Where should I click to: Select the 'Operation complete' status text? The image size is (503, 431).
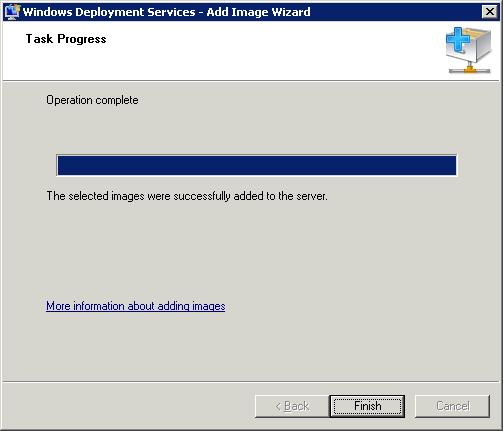point(92,100)
